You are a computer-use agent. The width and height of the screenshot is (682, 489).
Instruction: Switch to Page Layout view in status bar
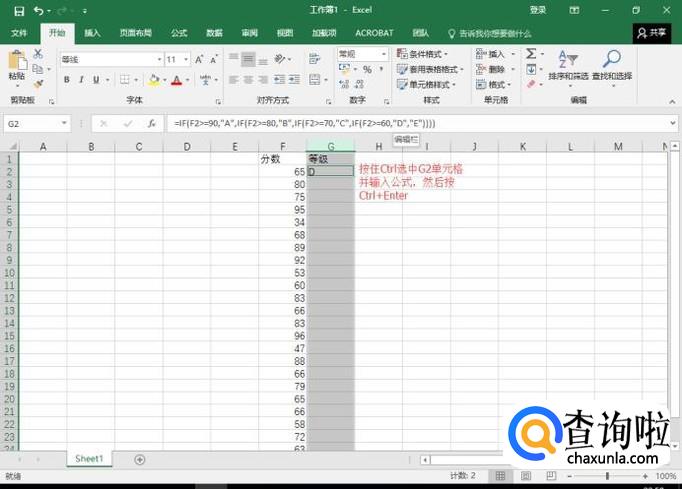click(526, 476)
